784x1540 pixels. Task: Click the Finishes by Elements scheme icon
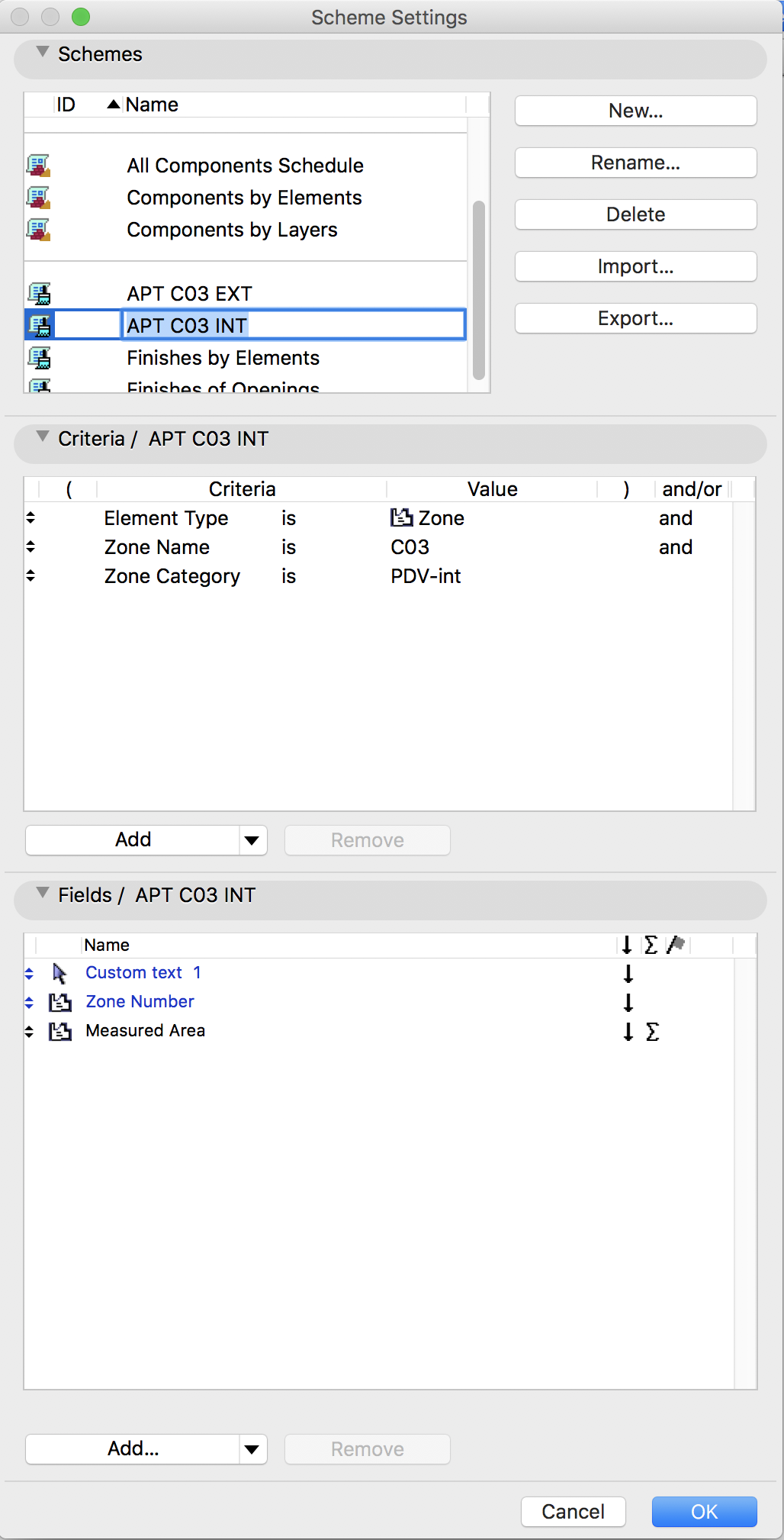click(40, 358)
